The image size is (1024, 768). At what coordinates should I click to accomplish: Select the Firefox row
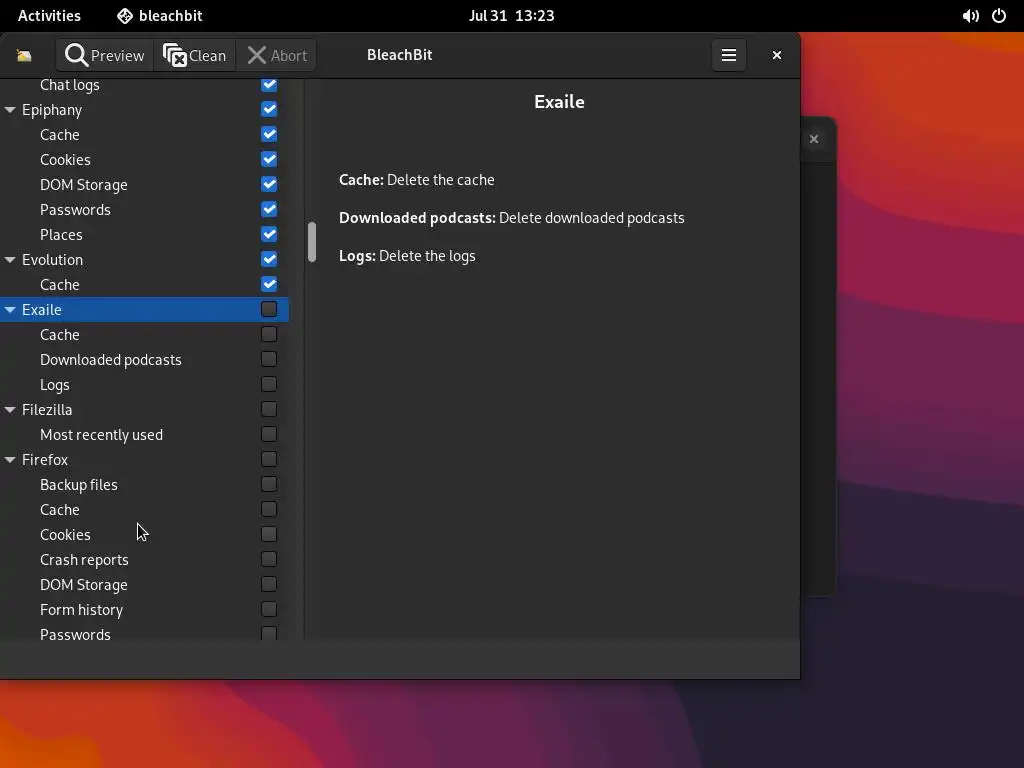pos(144,460)
